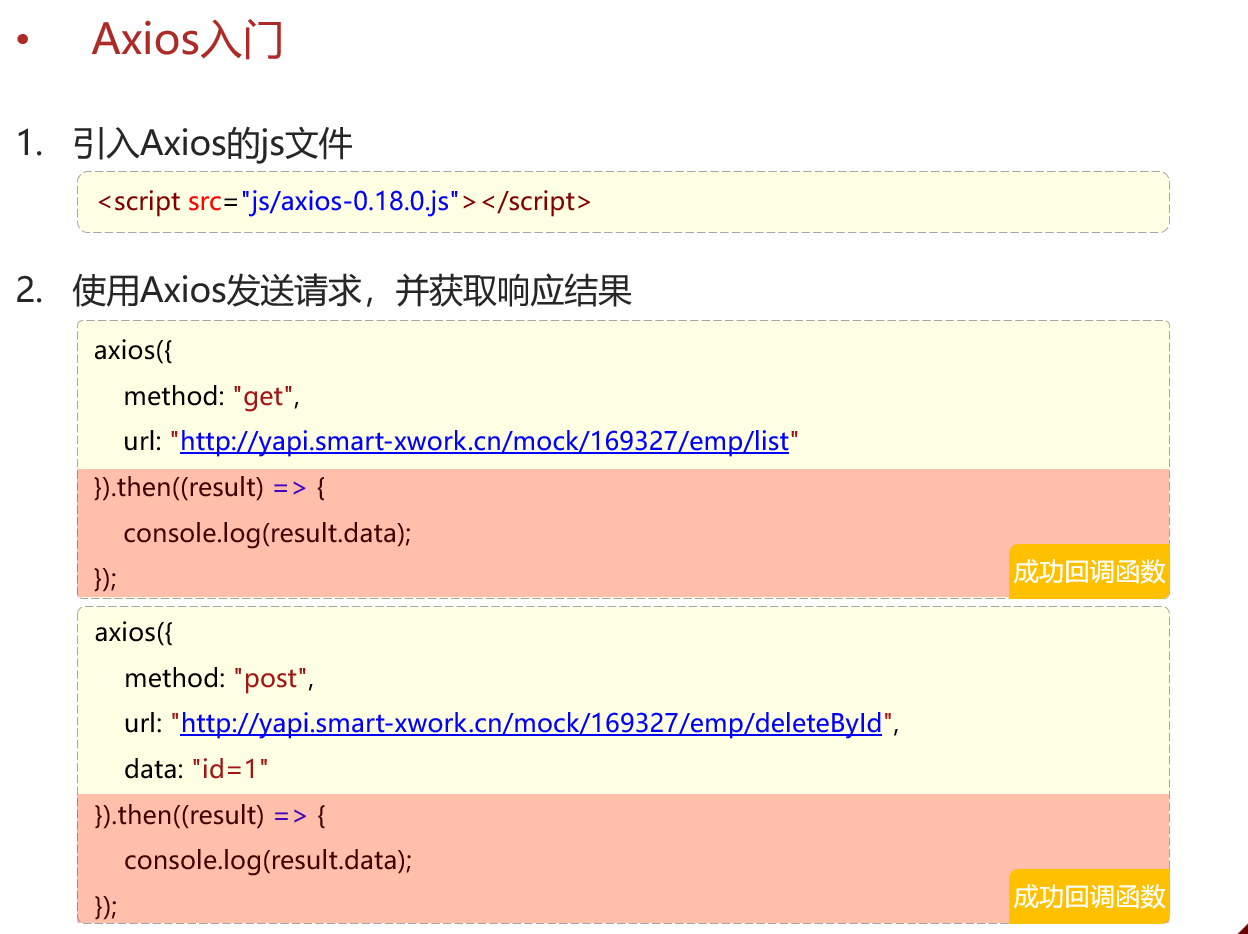Click the 成功回调函数 label in the post example
Screen dimensions: 1248x934
(x=1089, y=896)
